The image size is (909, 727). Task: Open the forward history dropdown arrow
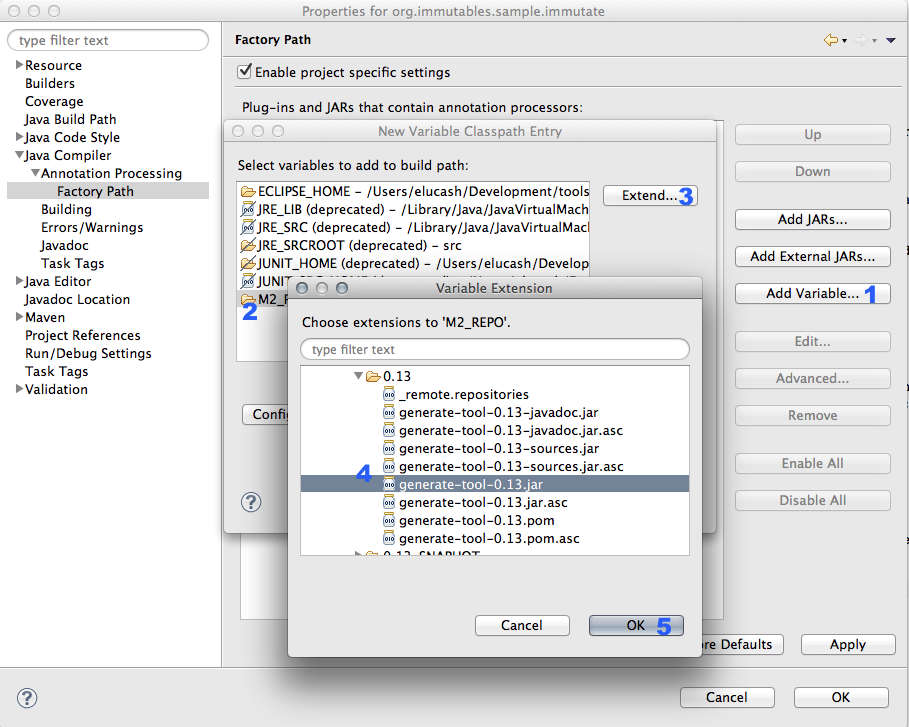(x=874, y=41)
